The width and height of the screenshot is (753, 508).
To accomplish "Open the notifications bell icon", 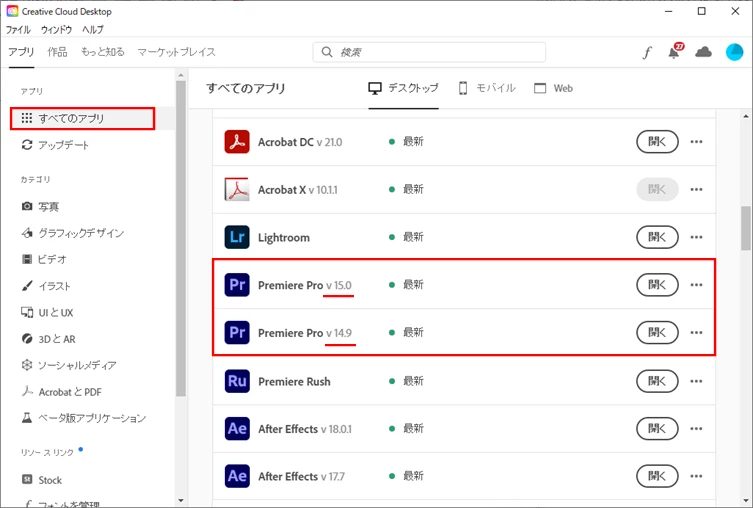I will pyautogui.click(x=675, y=51).
